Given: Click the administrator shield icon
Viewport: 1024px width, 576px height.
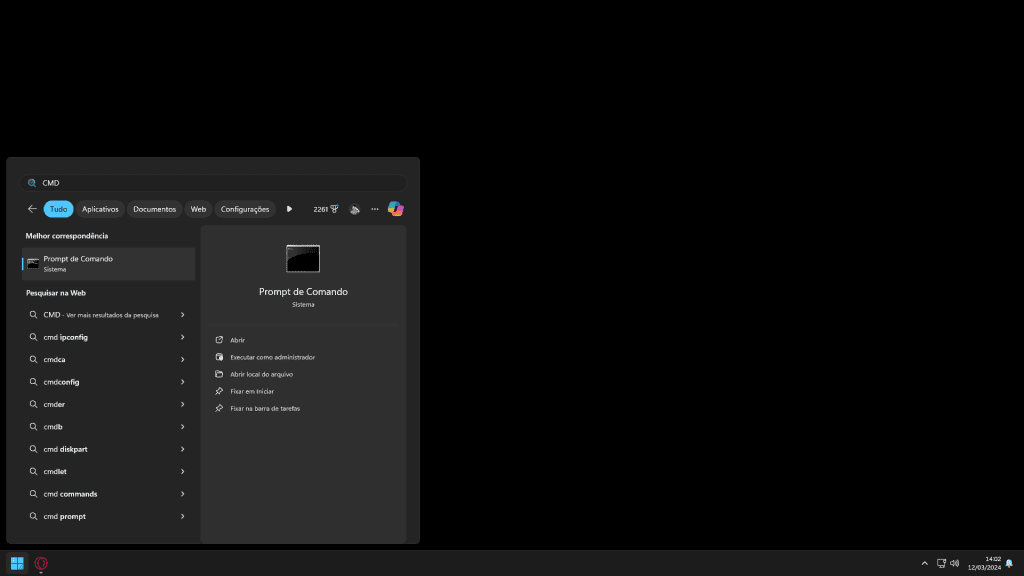Looking at the screenshot, I should point(219,357).
